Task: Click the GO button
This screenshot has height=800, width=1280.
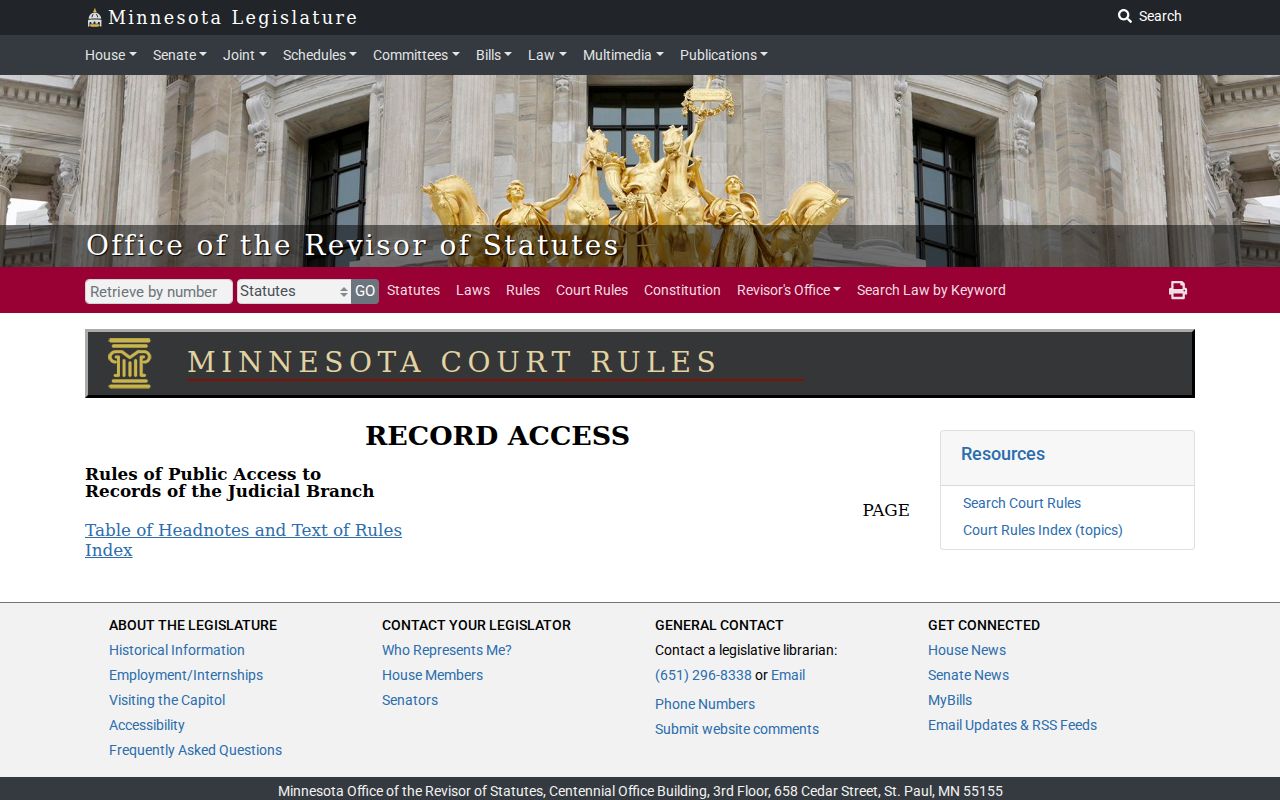Action: point(365,291)
